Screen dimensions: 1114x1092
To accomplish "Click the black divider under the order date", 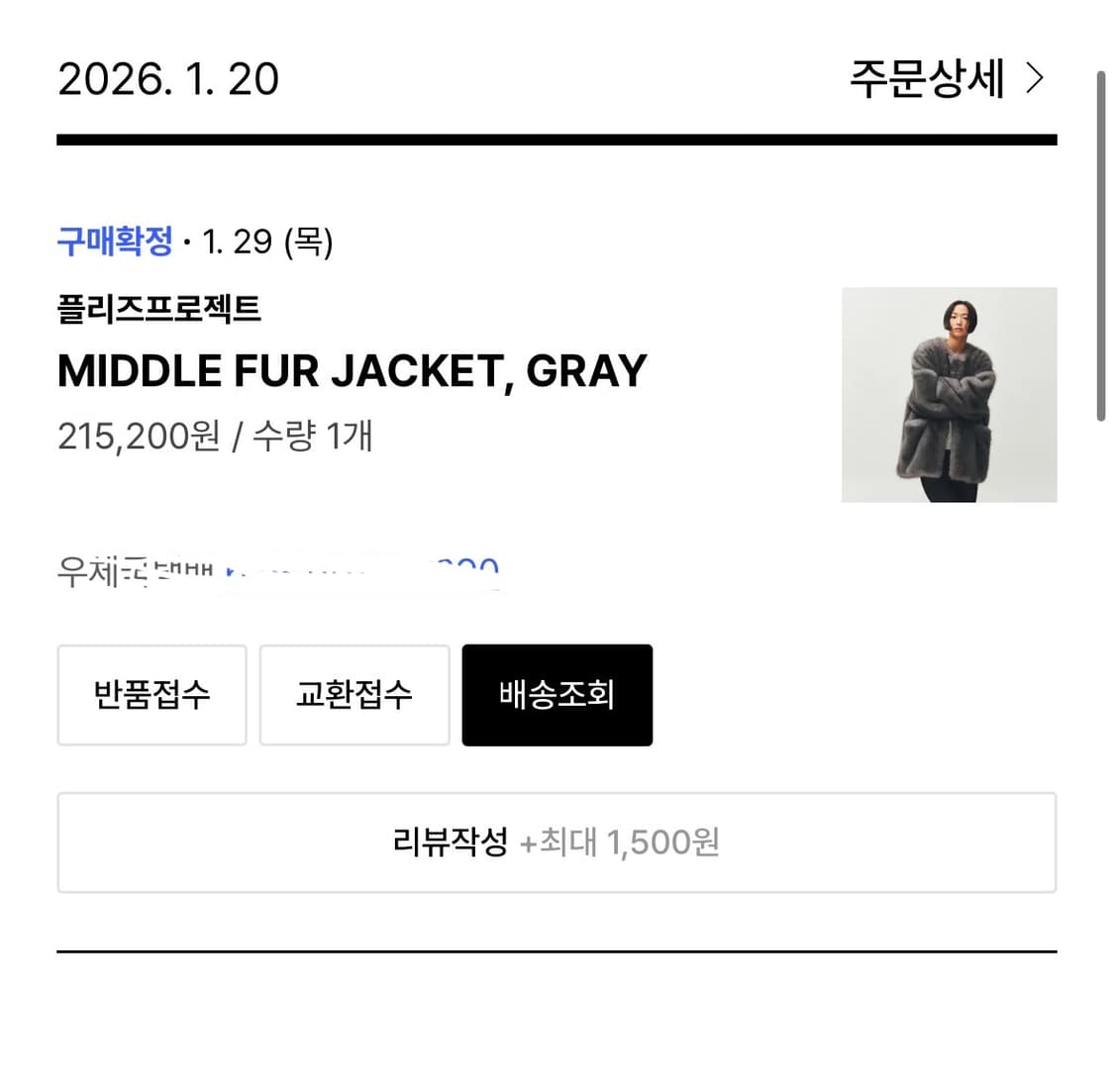I will click(x=557, y=140).
